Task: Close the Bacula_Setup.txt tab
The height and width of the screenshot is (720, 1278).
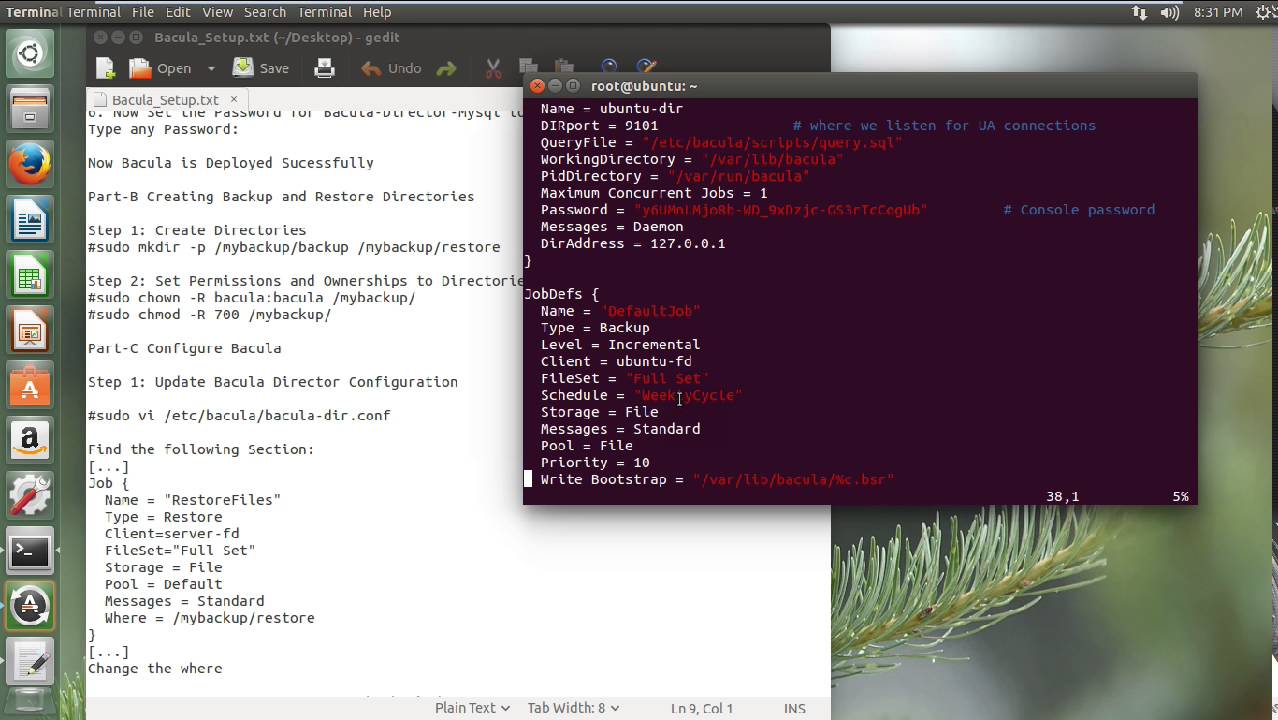Action: 235,99
